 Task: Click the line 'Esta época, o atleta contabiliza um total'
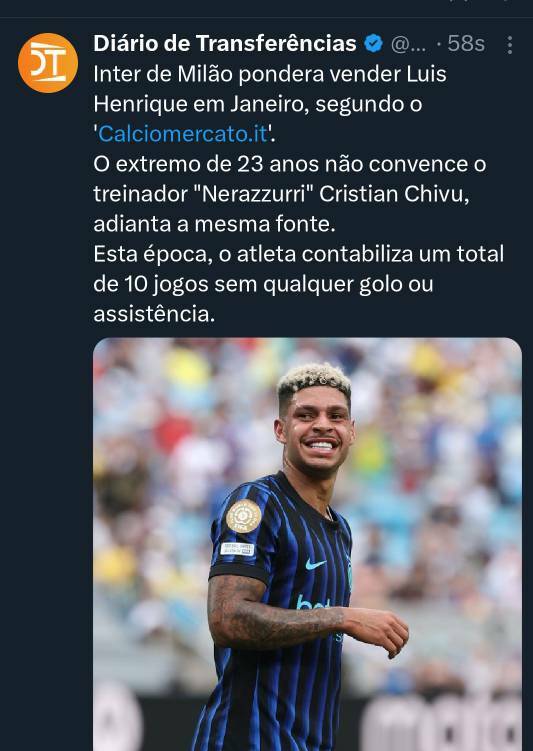click(298, 254)
